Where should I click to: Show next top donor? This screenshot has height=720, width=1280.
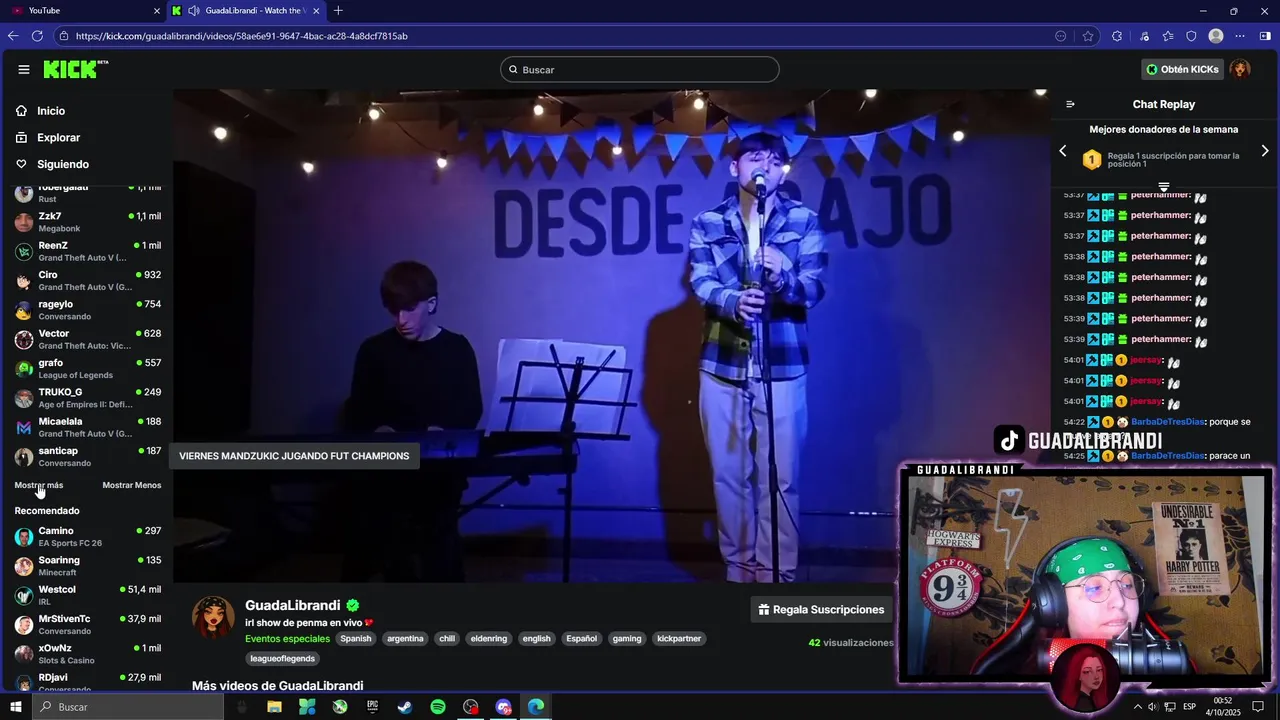pyautogui.click(x=1265, y=151)
